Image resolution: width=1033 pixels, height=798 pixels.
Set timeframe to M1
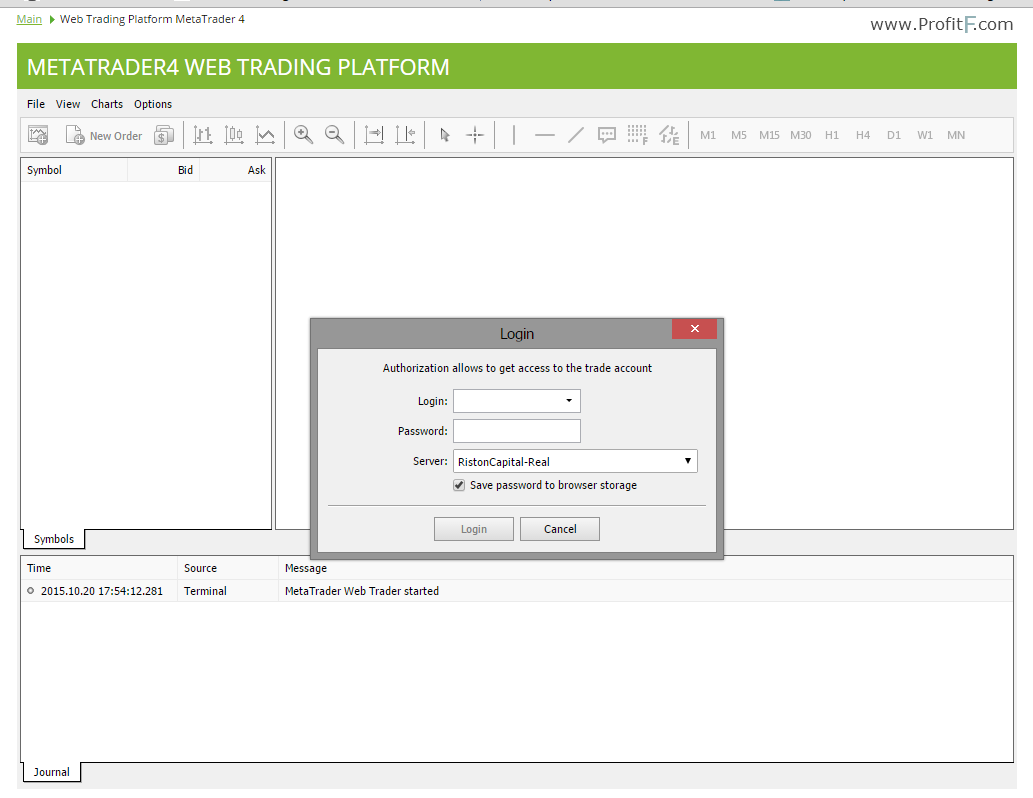coord(708,135)
